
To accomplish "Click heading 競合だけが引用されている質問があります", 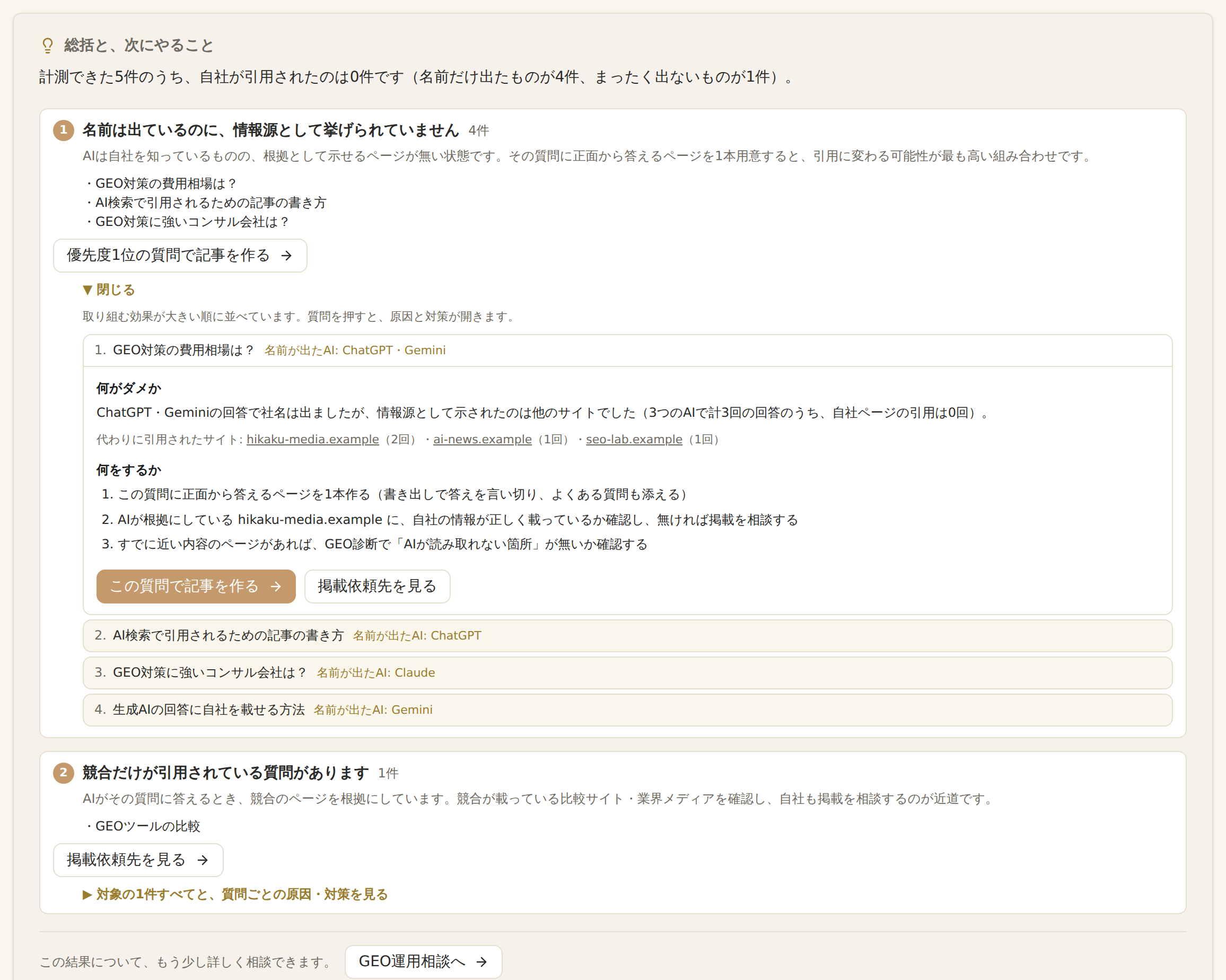I will tap(226, 773).
